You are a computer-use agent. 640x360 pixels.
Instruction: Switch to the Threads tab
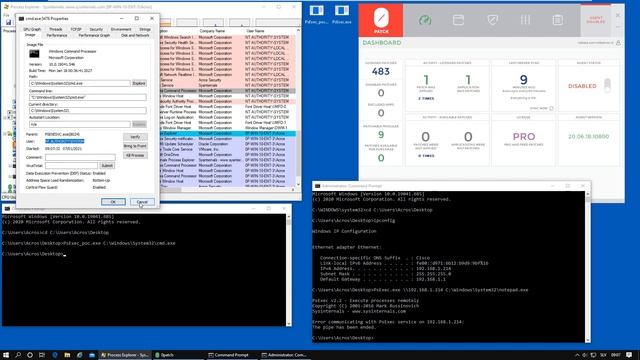[56, 29]
